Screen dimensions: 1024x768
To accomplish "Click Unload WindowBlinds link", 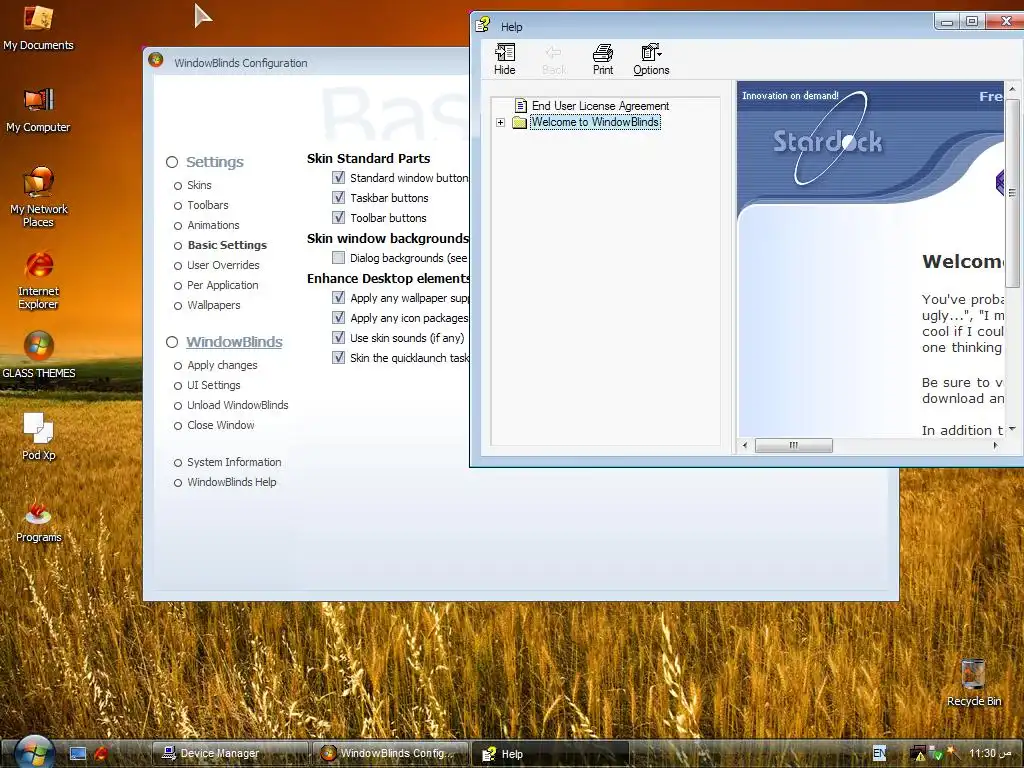I will pyautogui.click(x=238, y=405).
